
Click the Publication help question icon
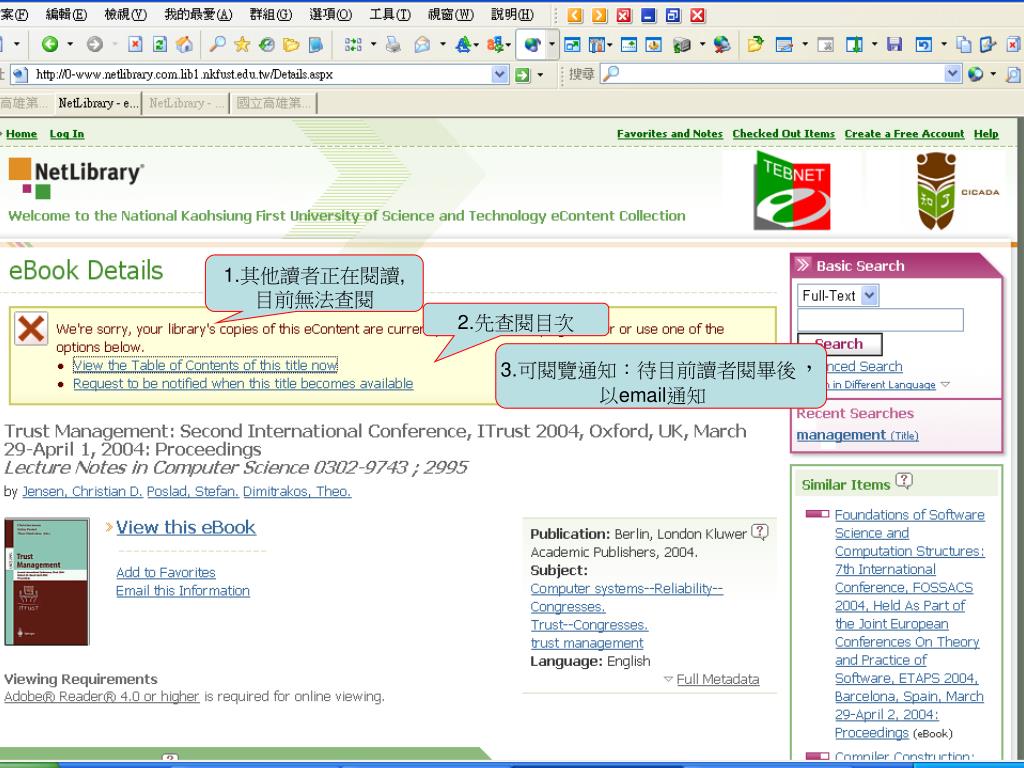pos(760,532)
